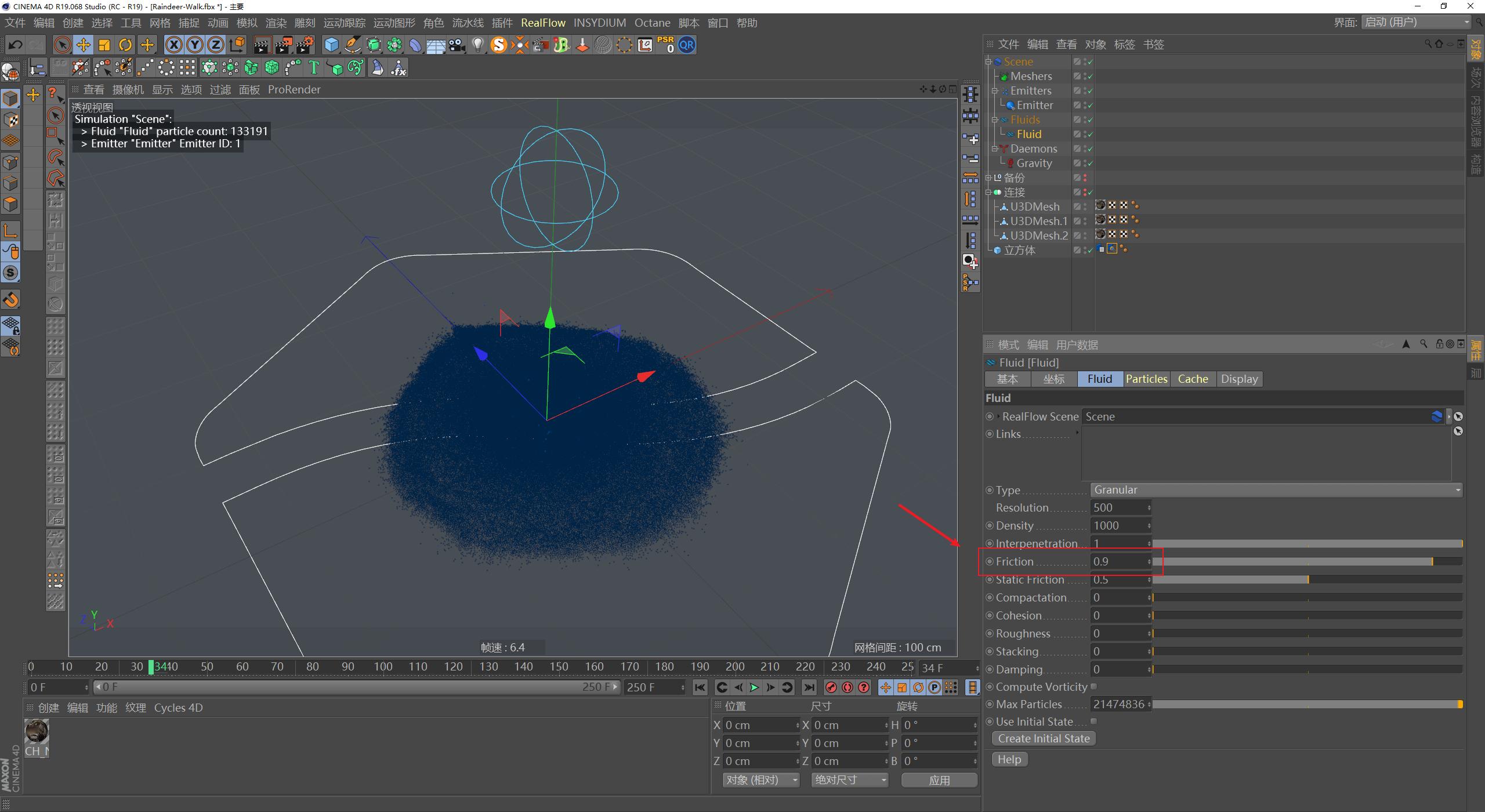Enable Compute Vorticity checkbox
Screen dimensions: 1485x812
tap(1093, 687)
